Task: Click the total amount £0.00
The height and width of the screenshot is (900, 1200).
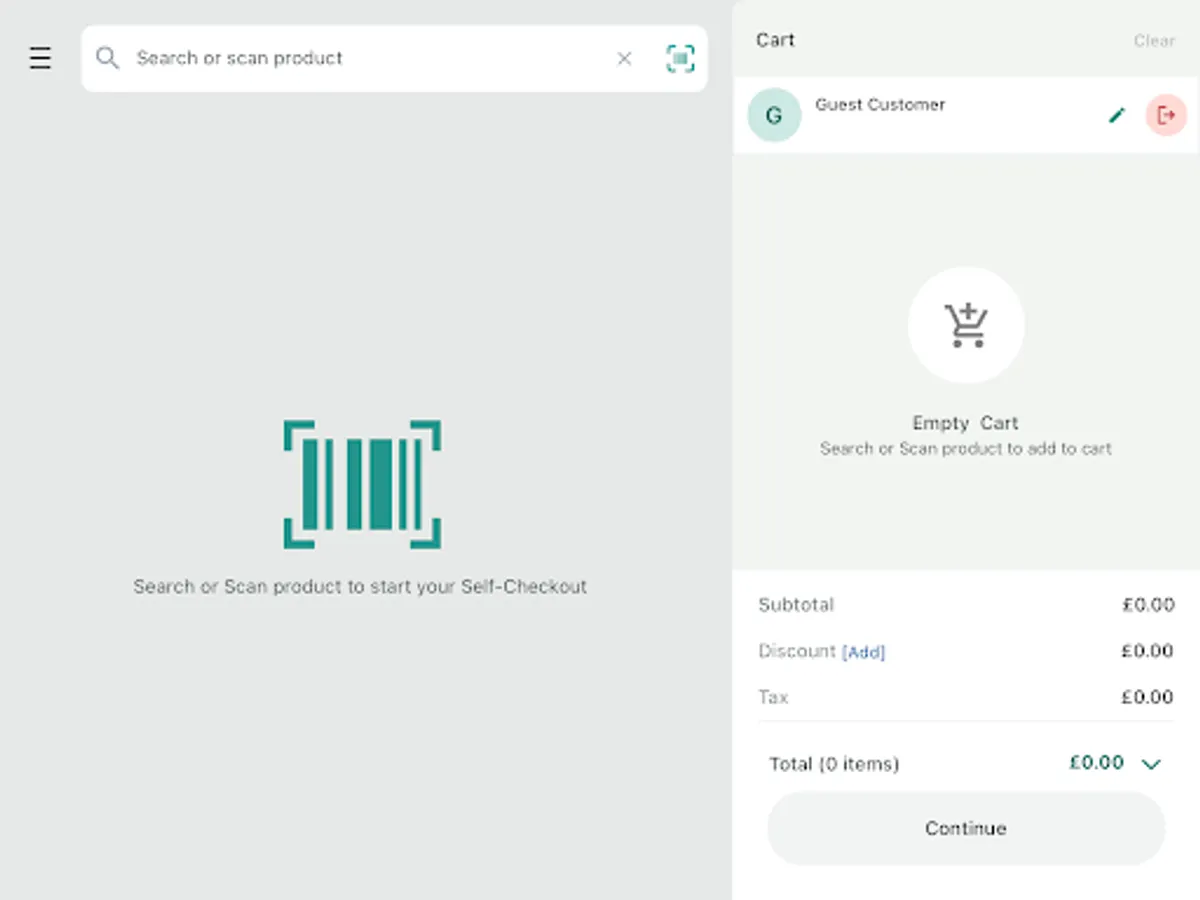Action: 1096,763
